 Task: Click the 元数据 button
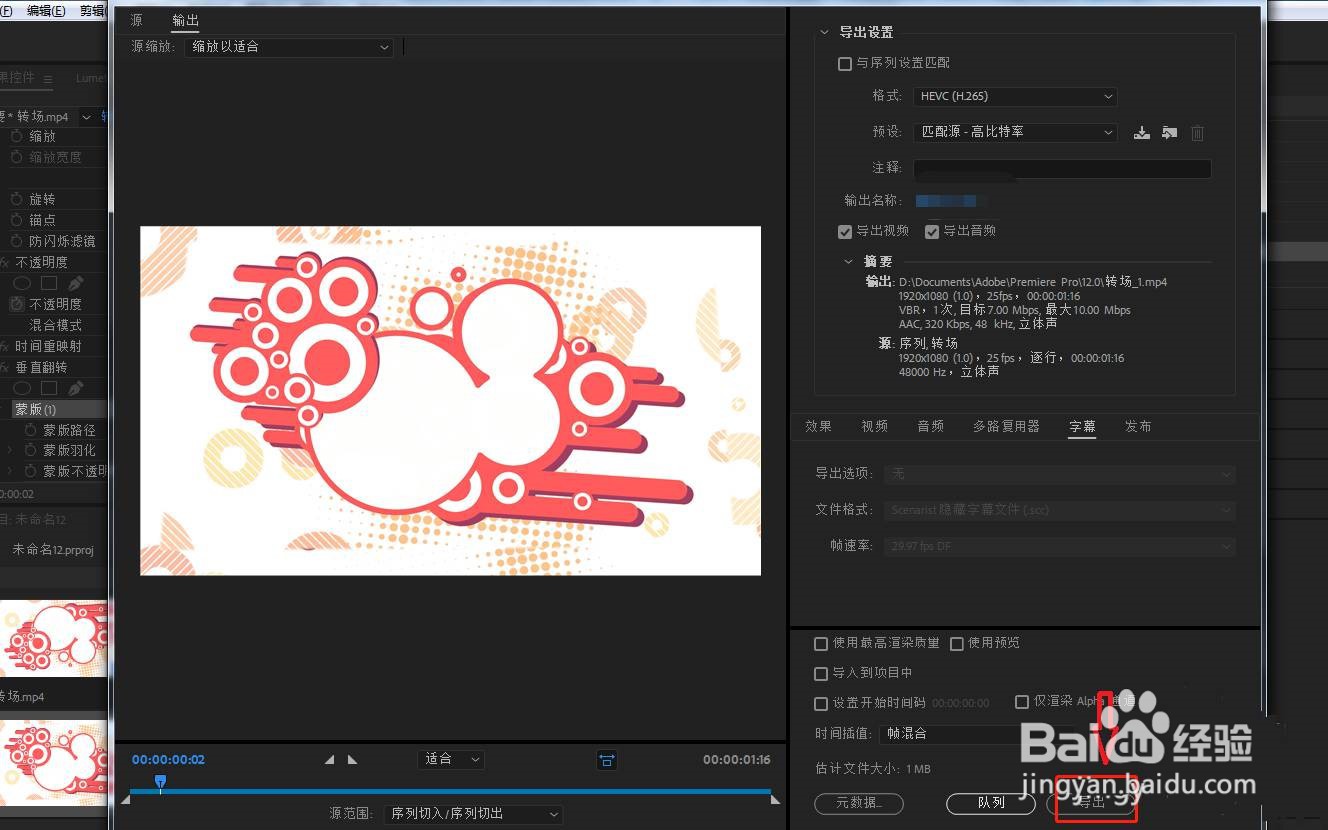click(x=859, y=803)
